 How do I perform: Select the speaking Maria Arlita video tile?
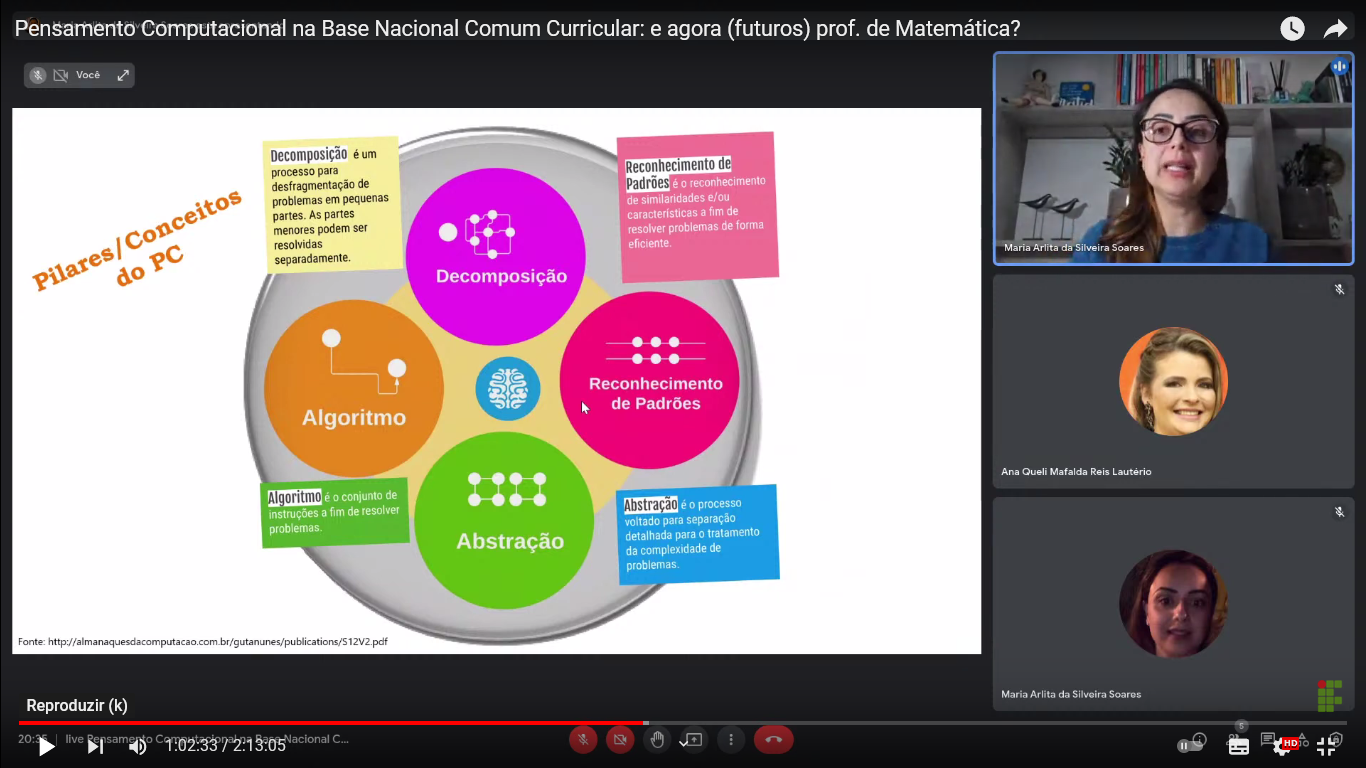1173,158
